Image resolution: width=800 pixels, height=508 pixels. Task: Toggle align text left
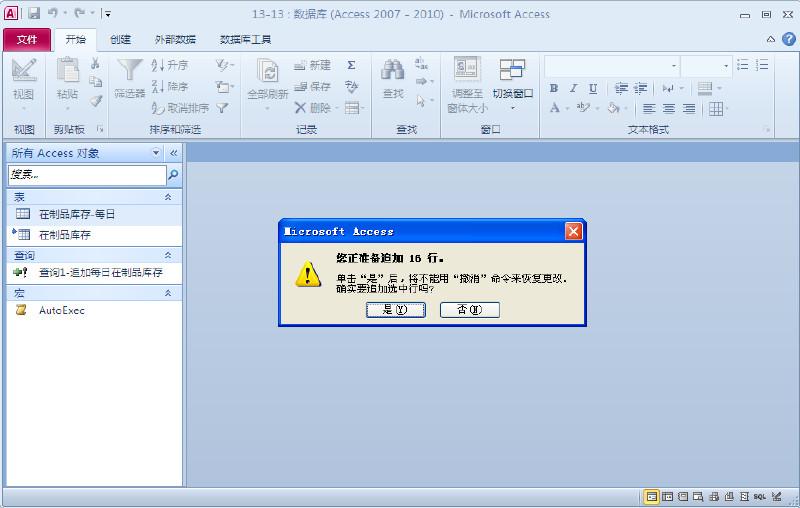click(x=649, y=108)
